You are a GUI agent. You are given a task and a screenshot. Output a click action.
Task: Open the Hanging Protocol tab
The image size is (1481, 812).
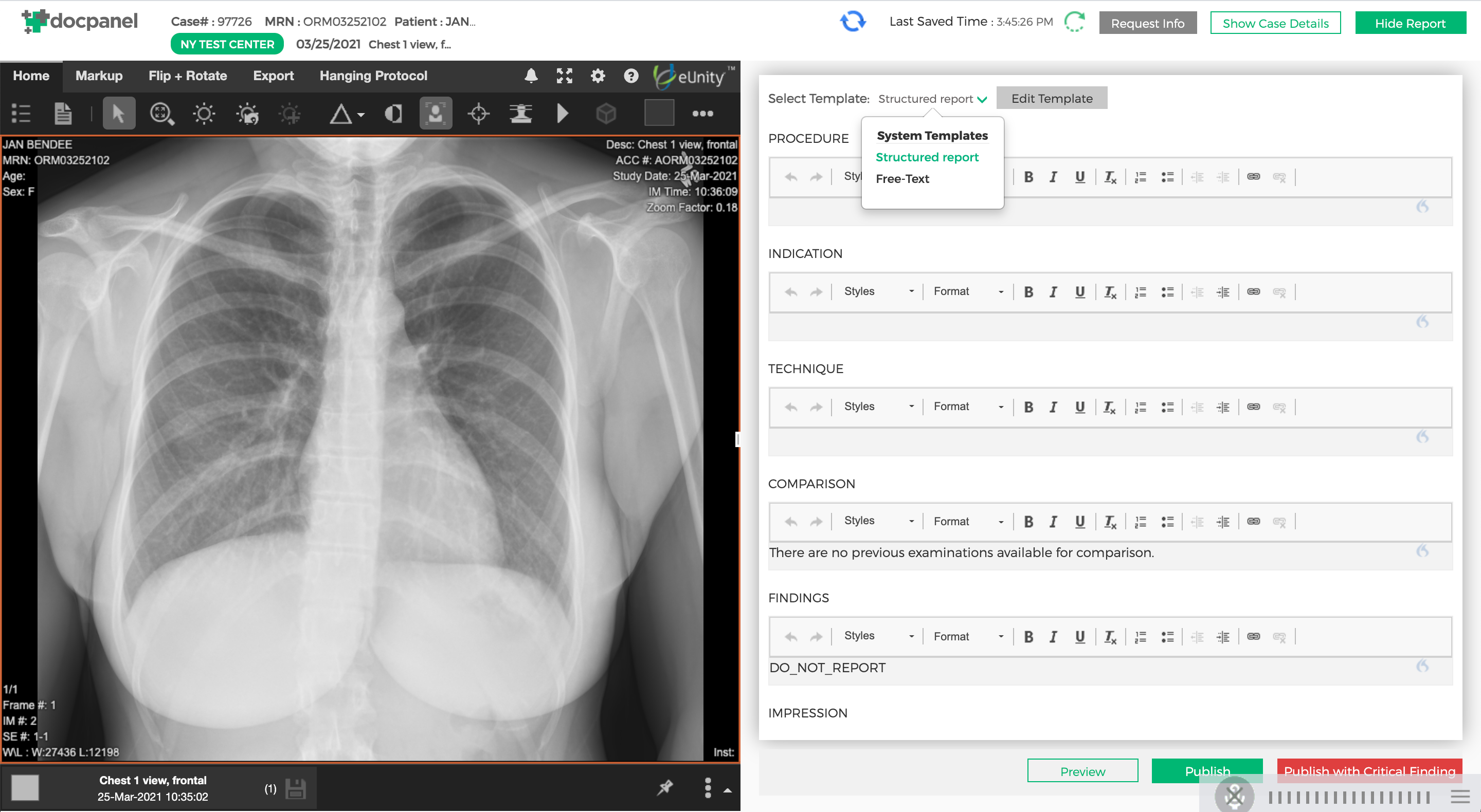373,76
